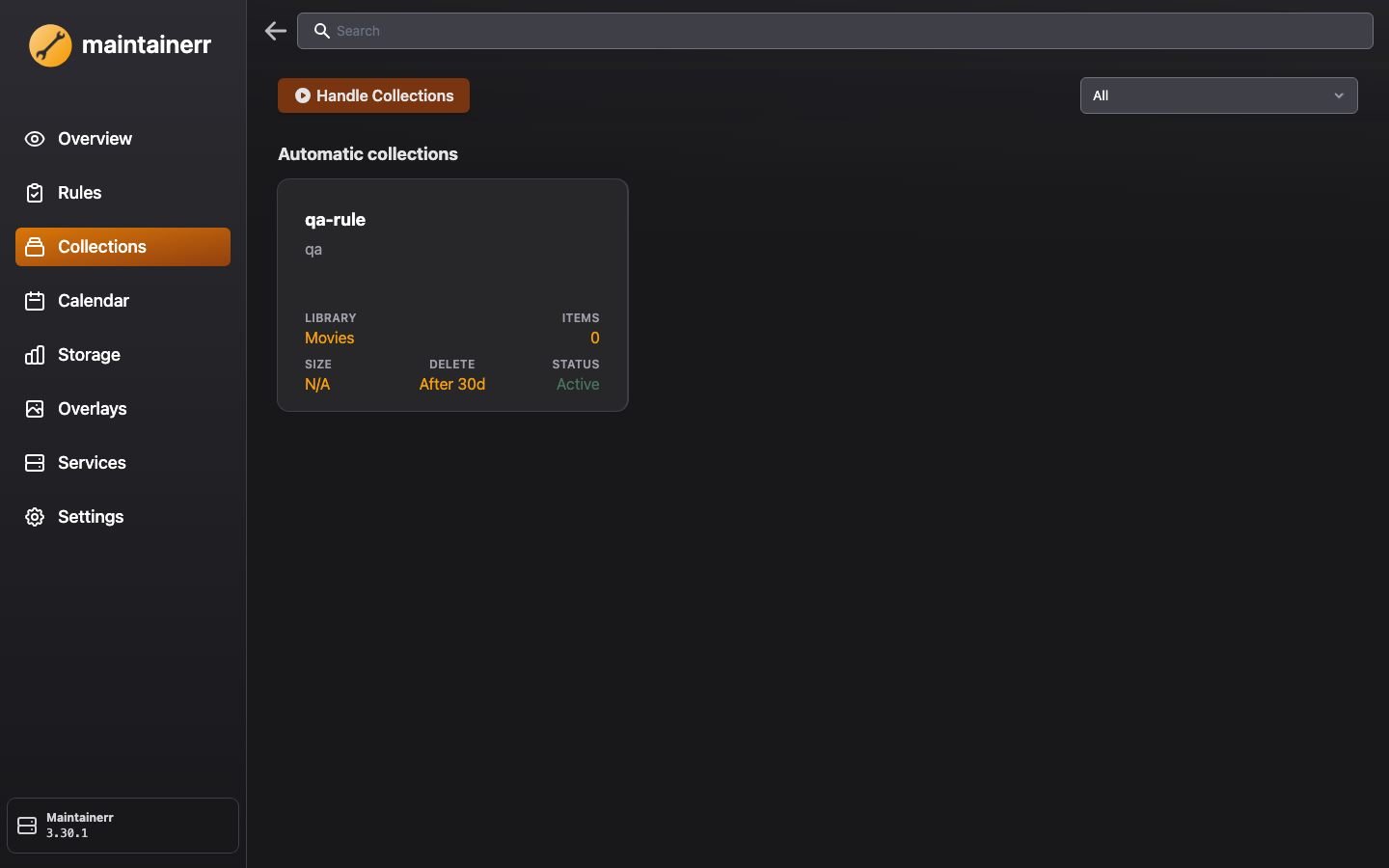The width and height of the screenshot is (1389, 868).
Task: Navigate to Storage section
Action: 123,355
